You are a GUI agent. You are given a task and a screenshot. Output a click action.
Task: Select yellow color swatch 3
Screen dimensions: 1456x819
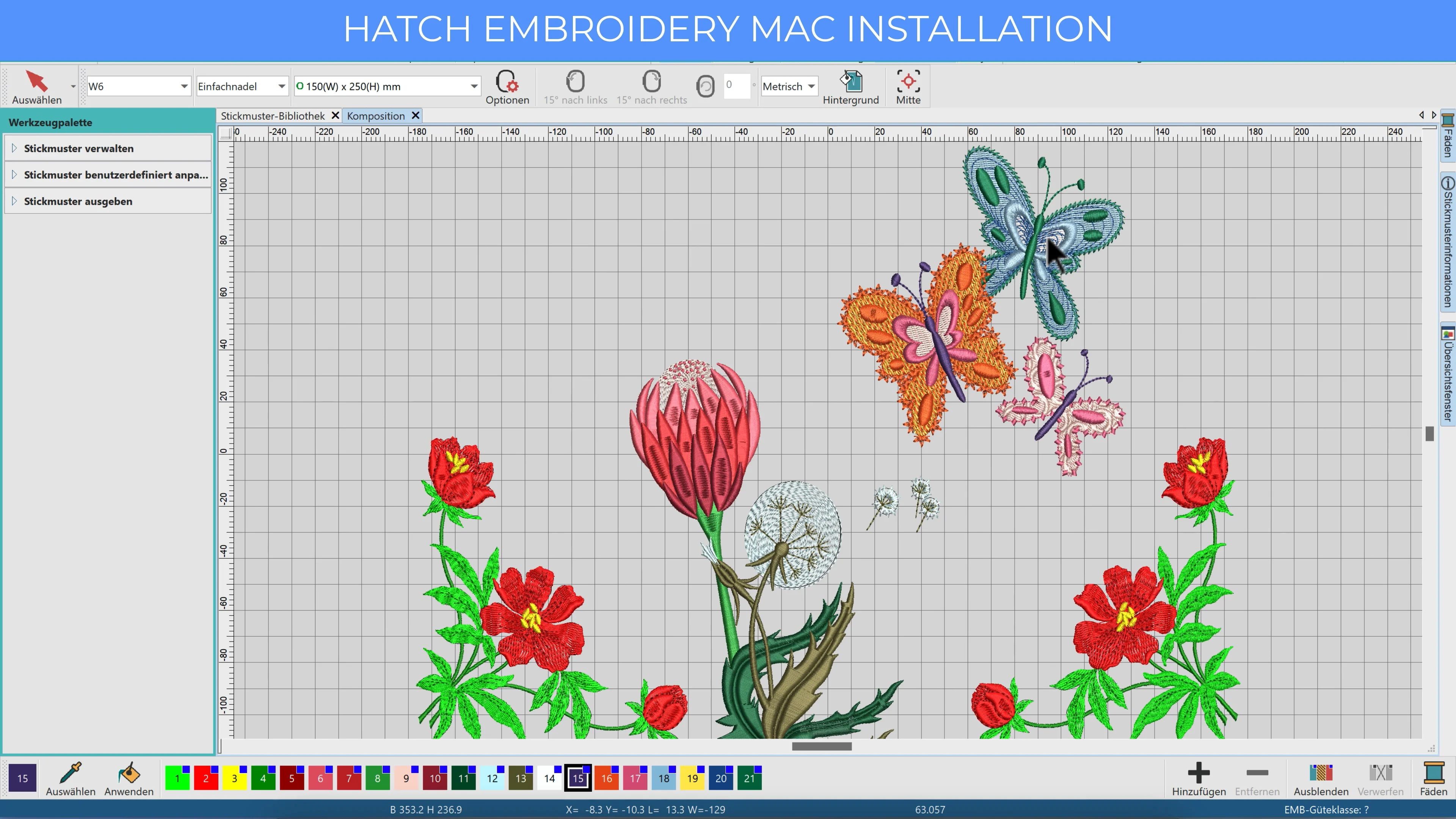(234, 778)
